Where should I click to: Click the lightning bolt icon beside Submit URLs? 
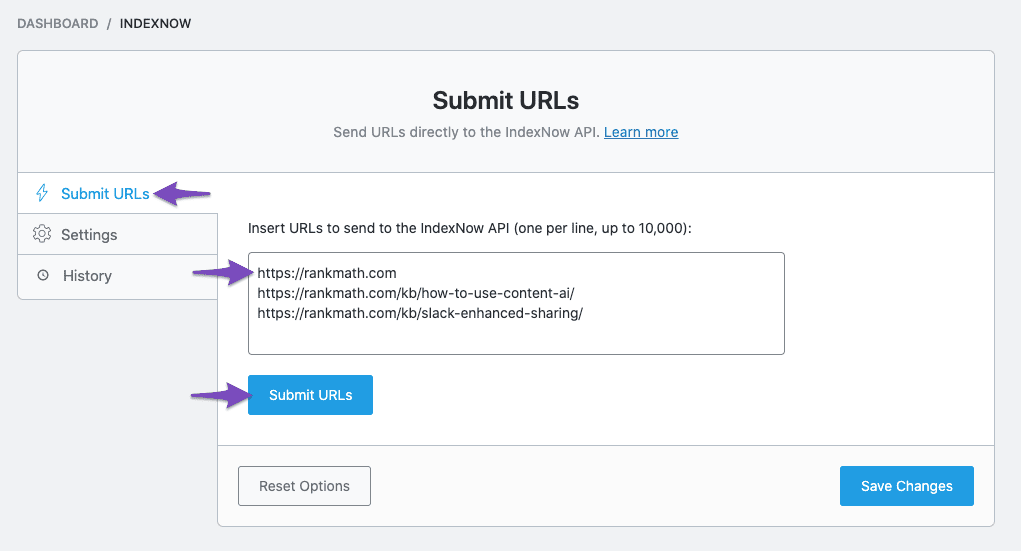pos(42,193)
